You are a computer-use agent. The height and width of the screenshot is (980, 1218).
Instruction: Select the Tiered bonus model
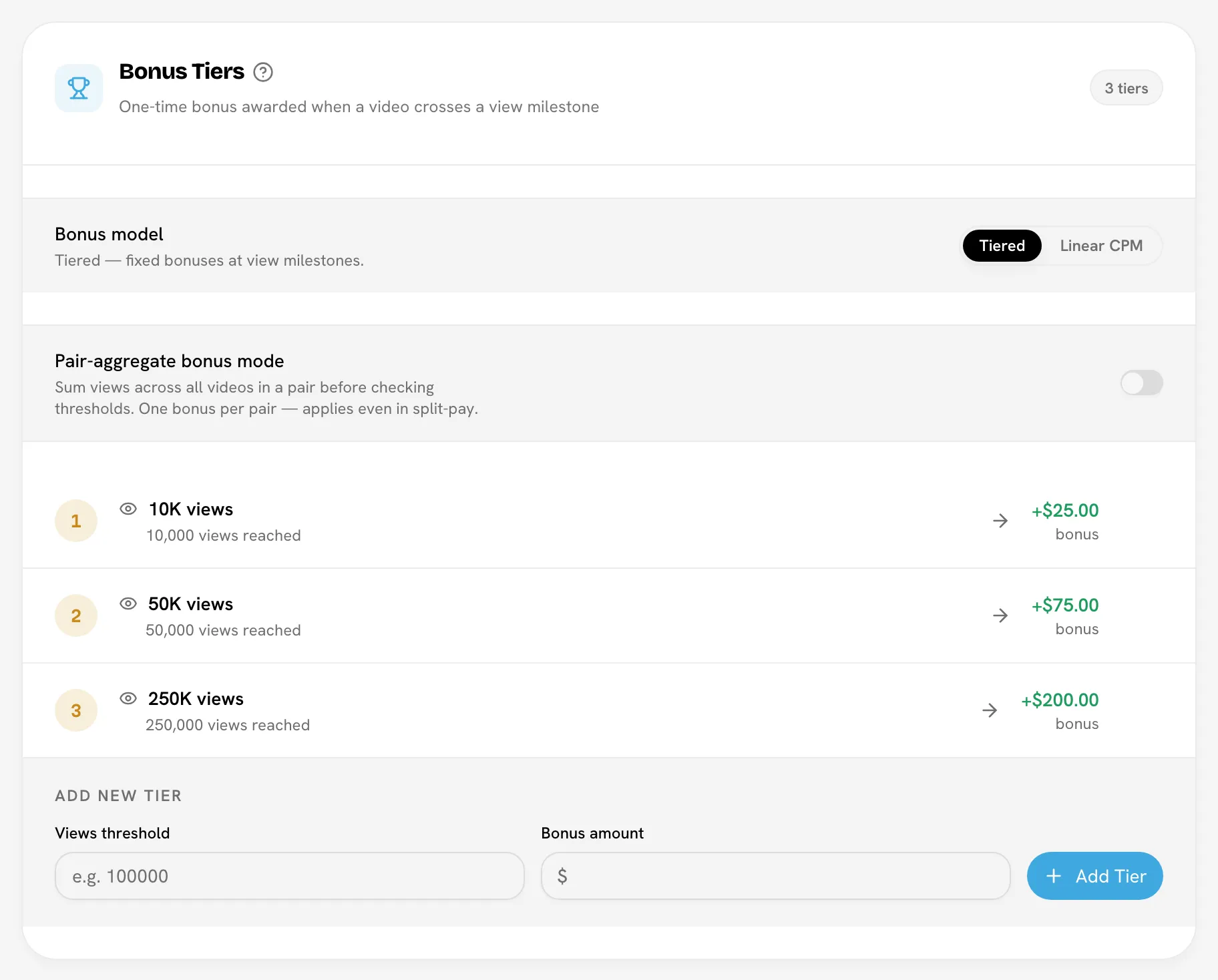pyautogui.click(x=1002, y=246)
